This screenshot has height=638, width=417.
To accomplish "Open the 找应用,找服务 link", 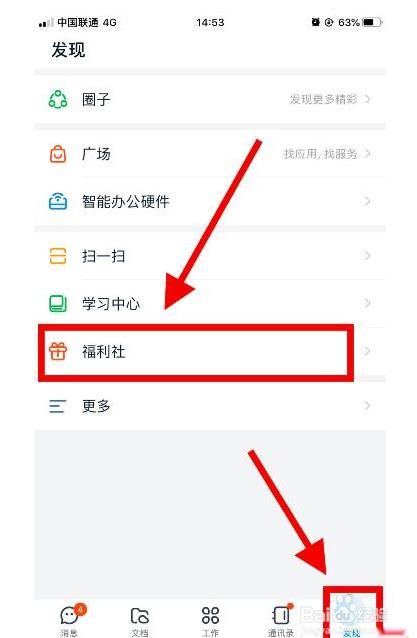I will click(x=321, y=153).
